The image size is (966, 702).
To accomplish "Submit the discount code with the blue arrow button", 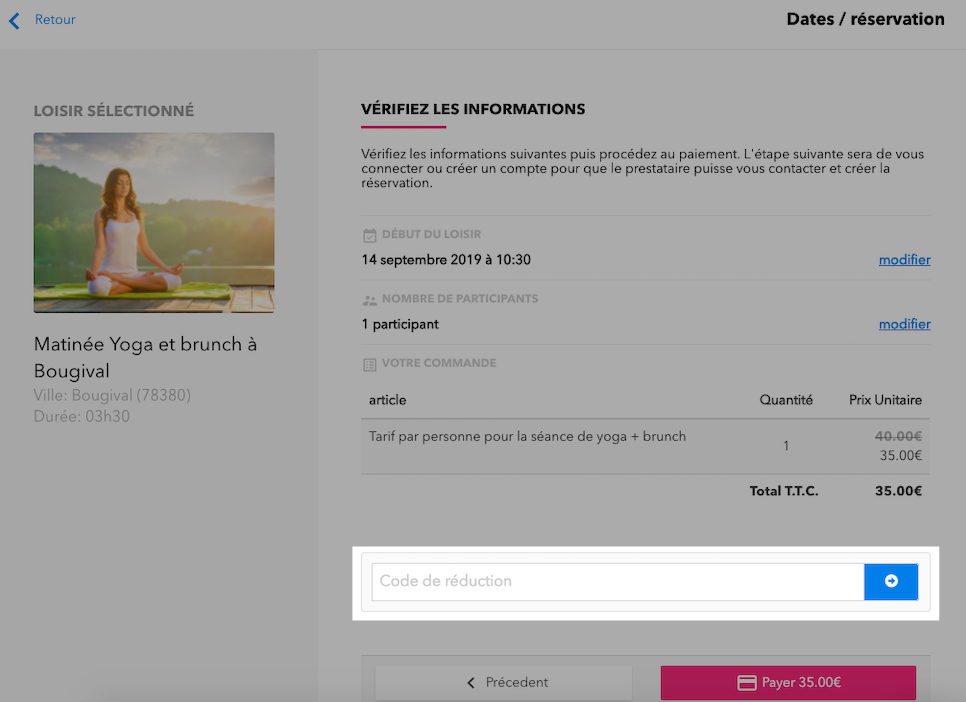I will (x=891, y=581).
